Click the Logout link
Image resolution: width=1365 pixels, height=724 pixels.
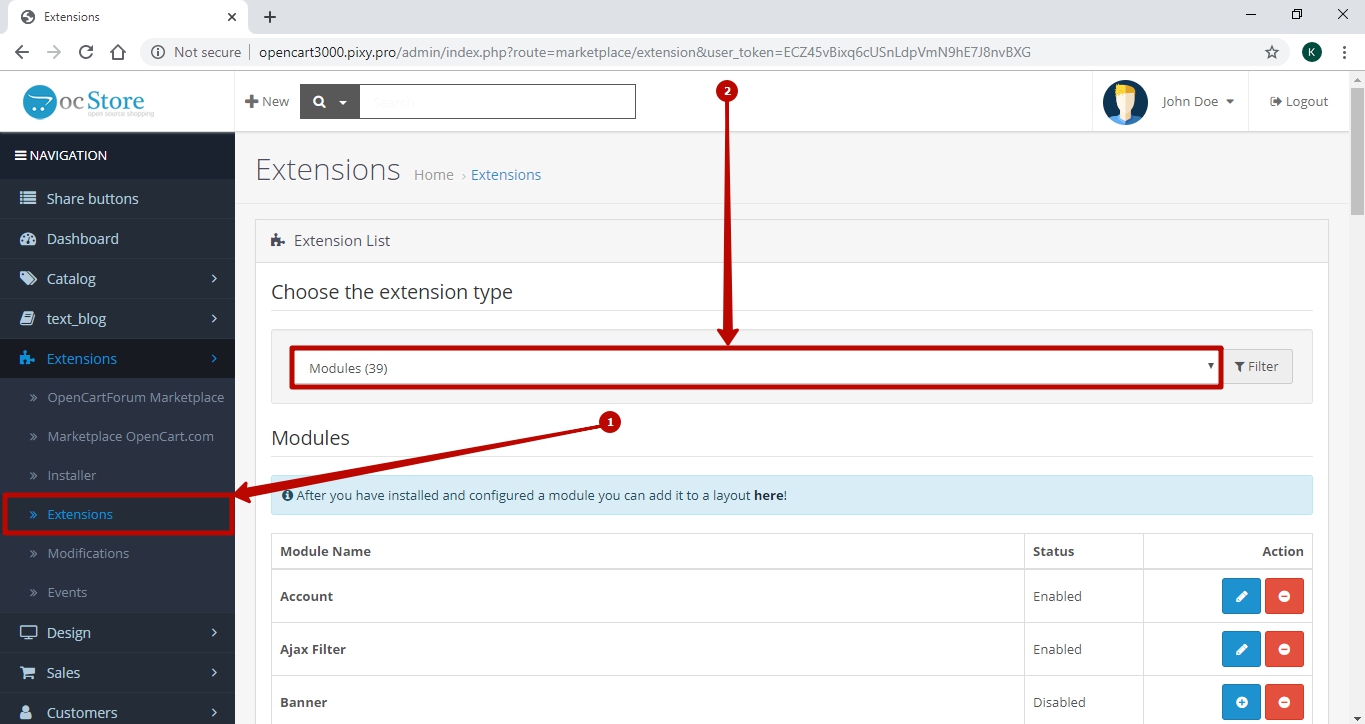coord(1299,102)
